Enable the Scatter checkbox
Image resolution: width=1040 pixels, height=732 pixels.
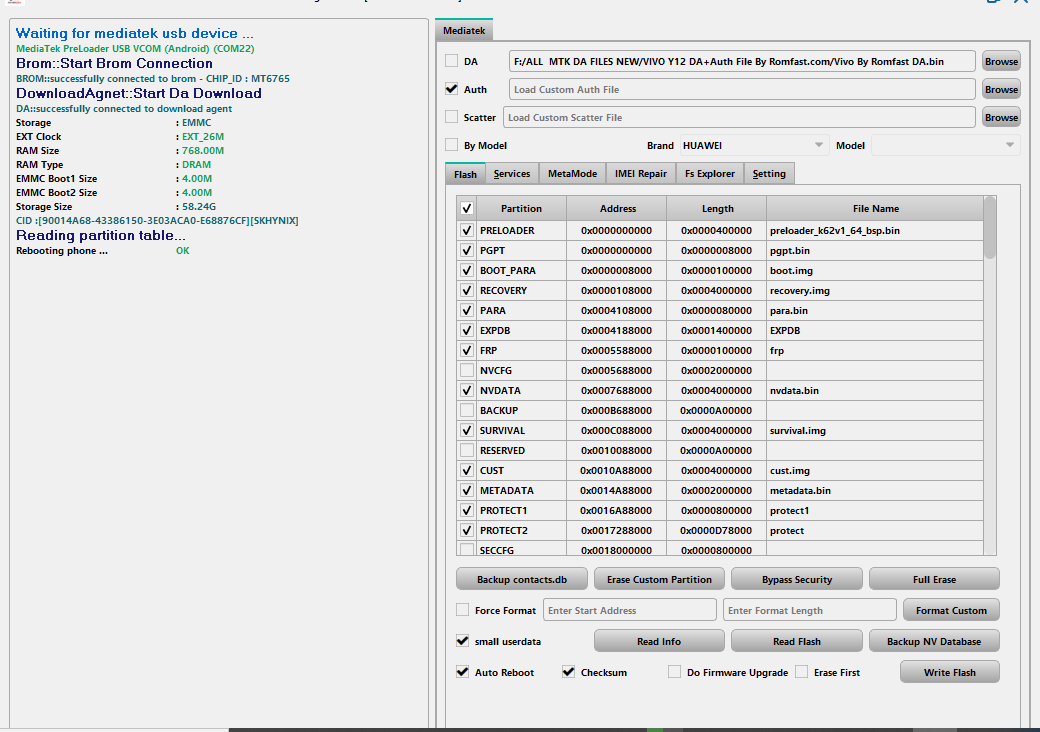(x=452, y=117)
